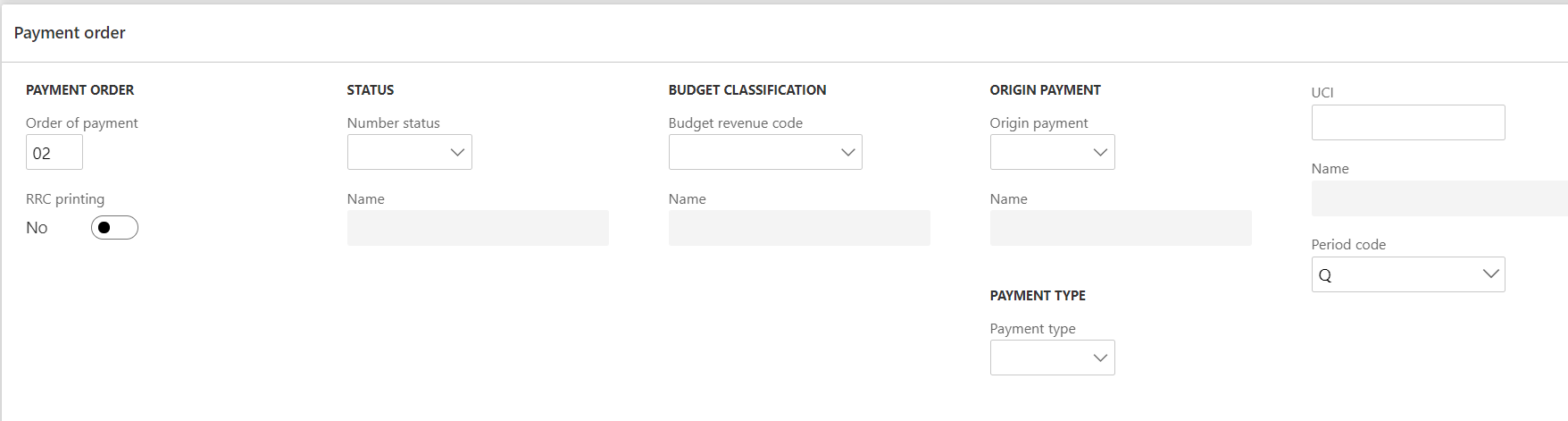Open Origin payment dropdown chevron
1568x421 pixels.
click(1100, 153)
